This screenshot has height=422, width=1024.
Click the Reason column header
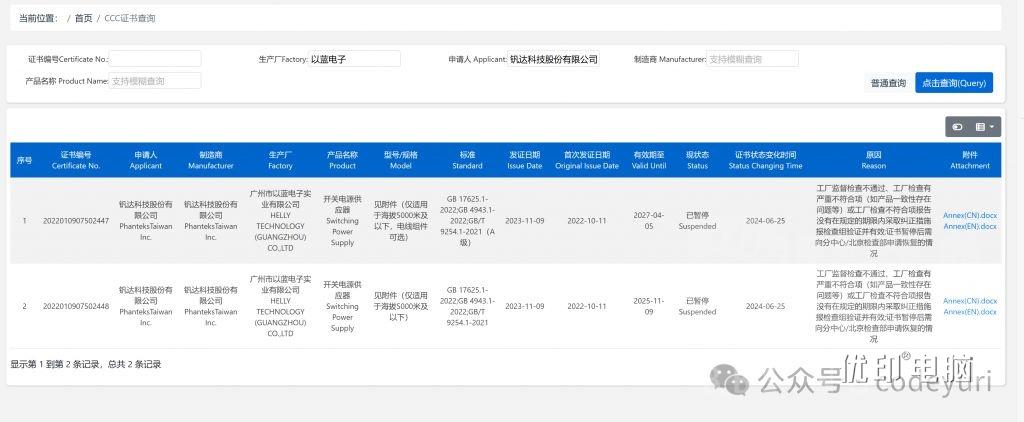(874, 160)
